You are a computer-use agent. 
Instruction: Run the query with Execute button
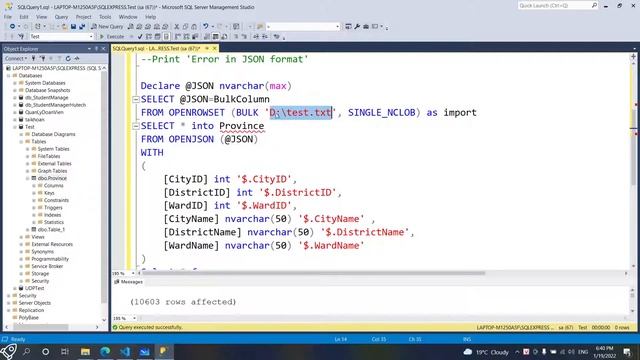(x=112, y=37)
